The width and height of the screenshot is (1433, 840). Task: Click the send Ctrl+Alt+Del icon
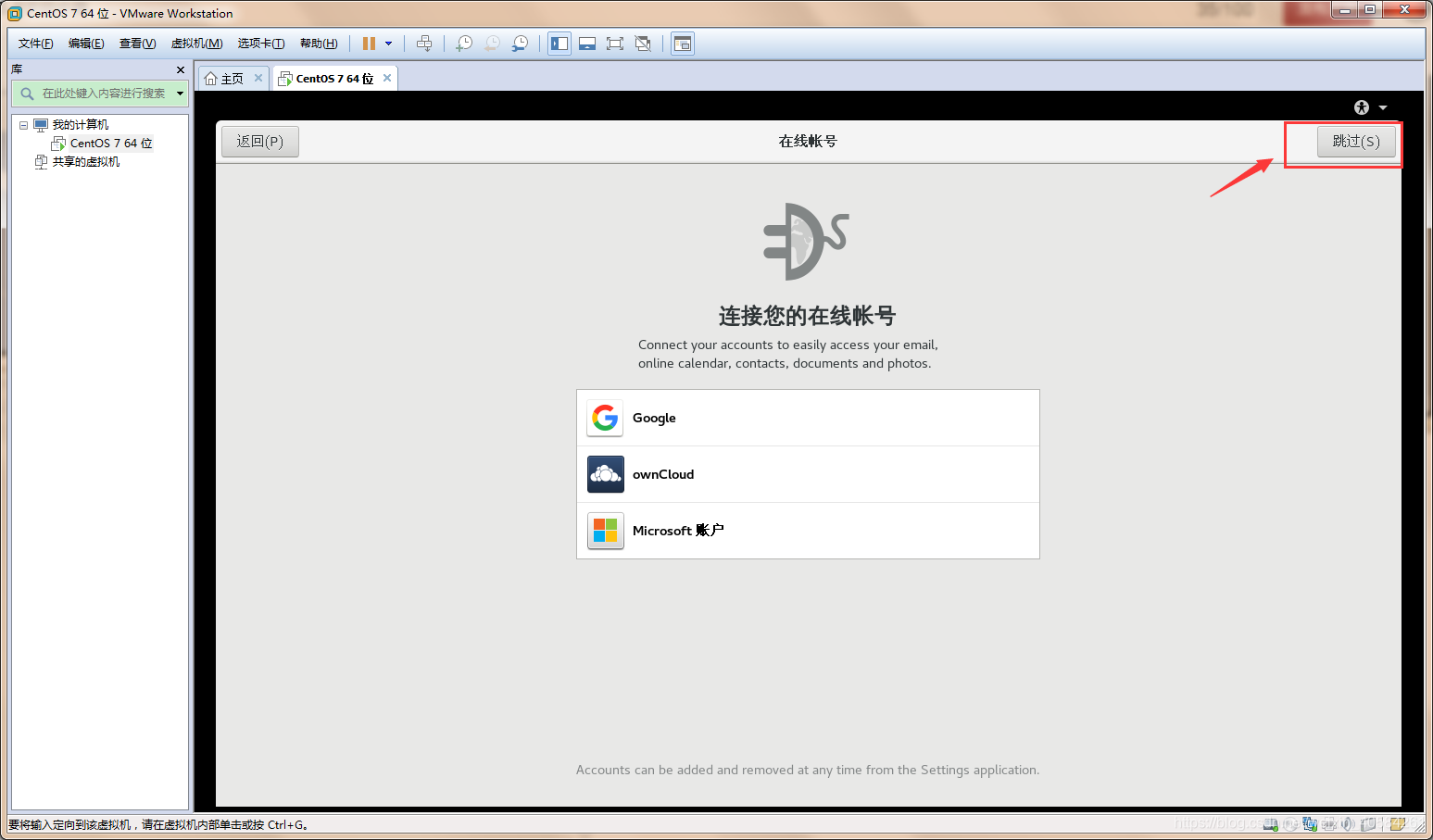[424, 44]
